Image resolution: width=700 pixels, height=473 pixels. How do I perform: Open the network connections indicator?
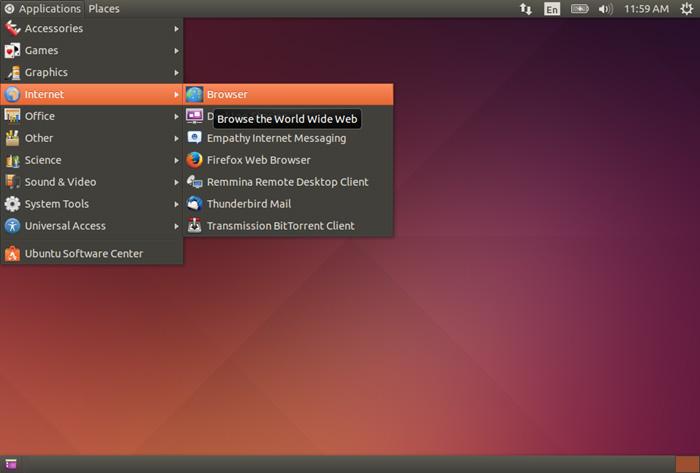tap(526, 9)
